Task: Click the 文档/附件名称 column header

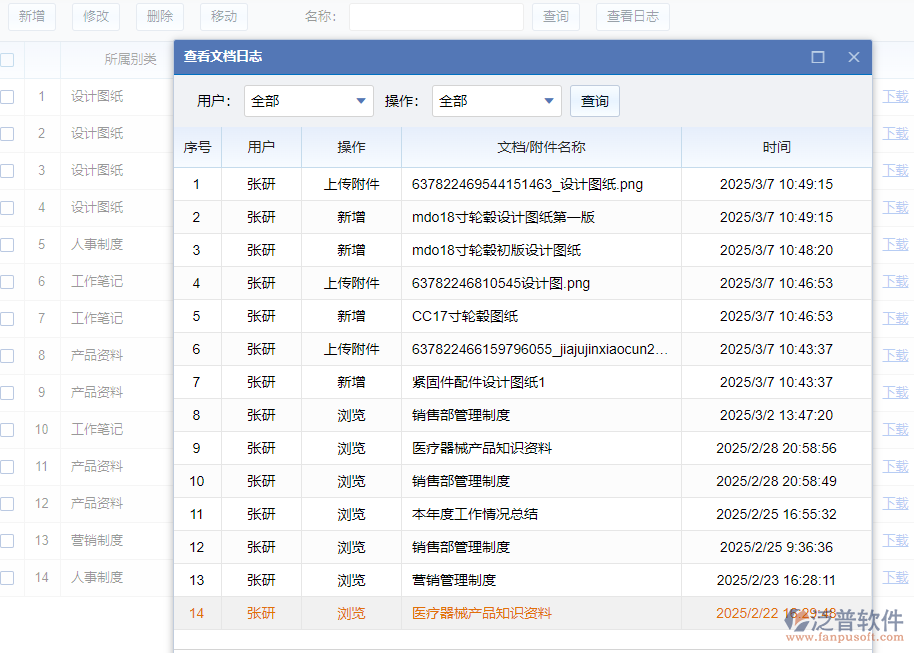Action: click(x=541, y=147)
